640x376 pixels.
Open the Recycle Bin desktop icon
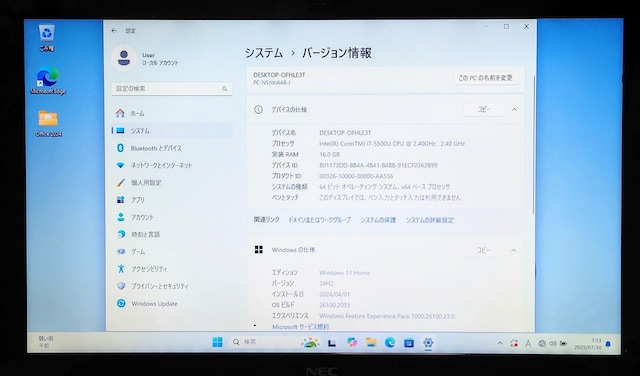coord(47,38)
